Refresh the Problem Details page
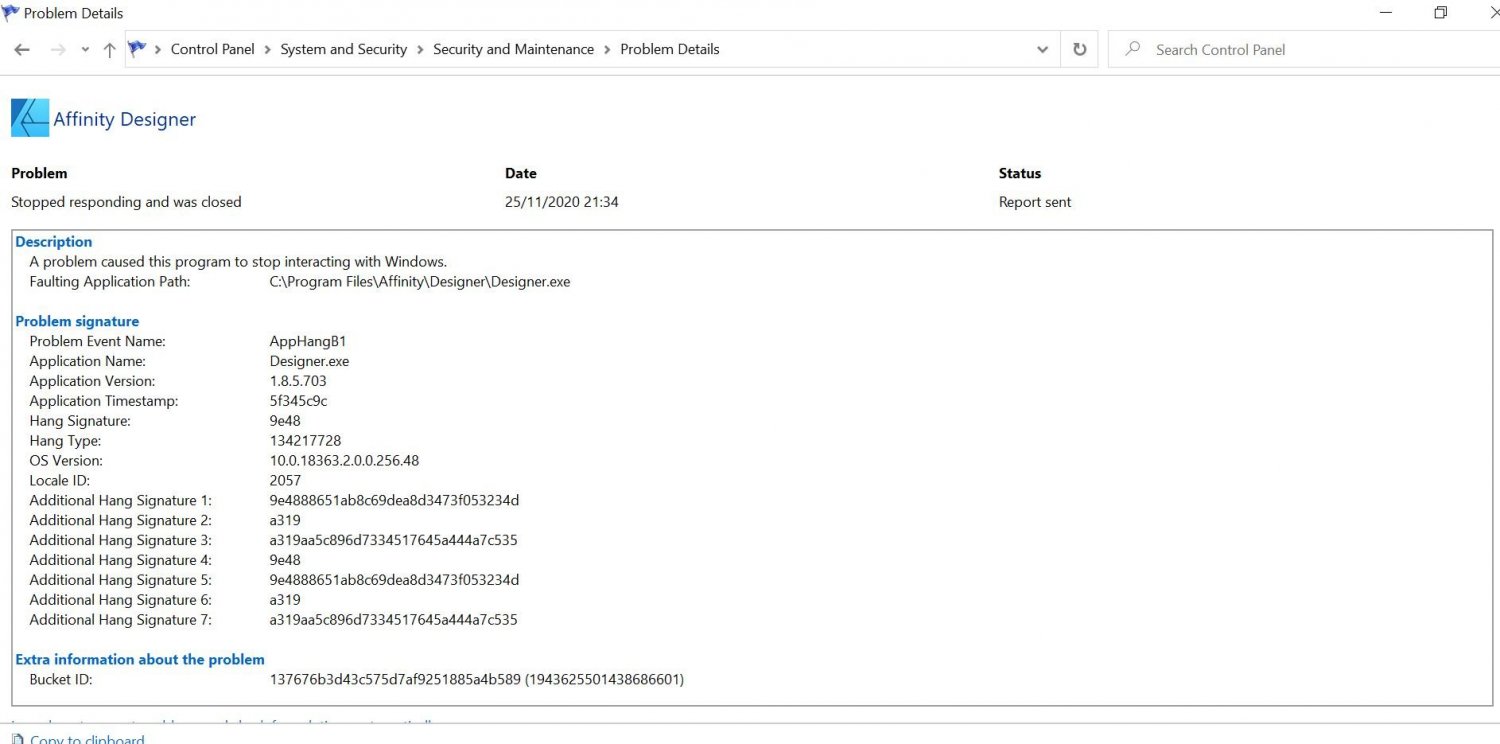Image resolution: width=1500 pixels, height=744 pixels. 1079,49
